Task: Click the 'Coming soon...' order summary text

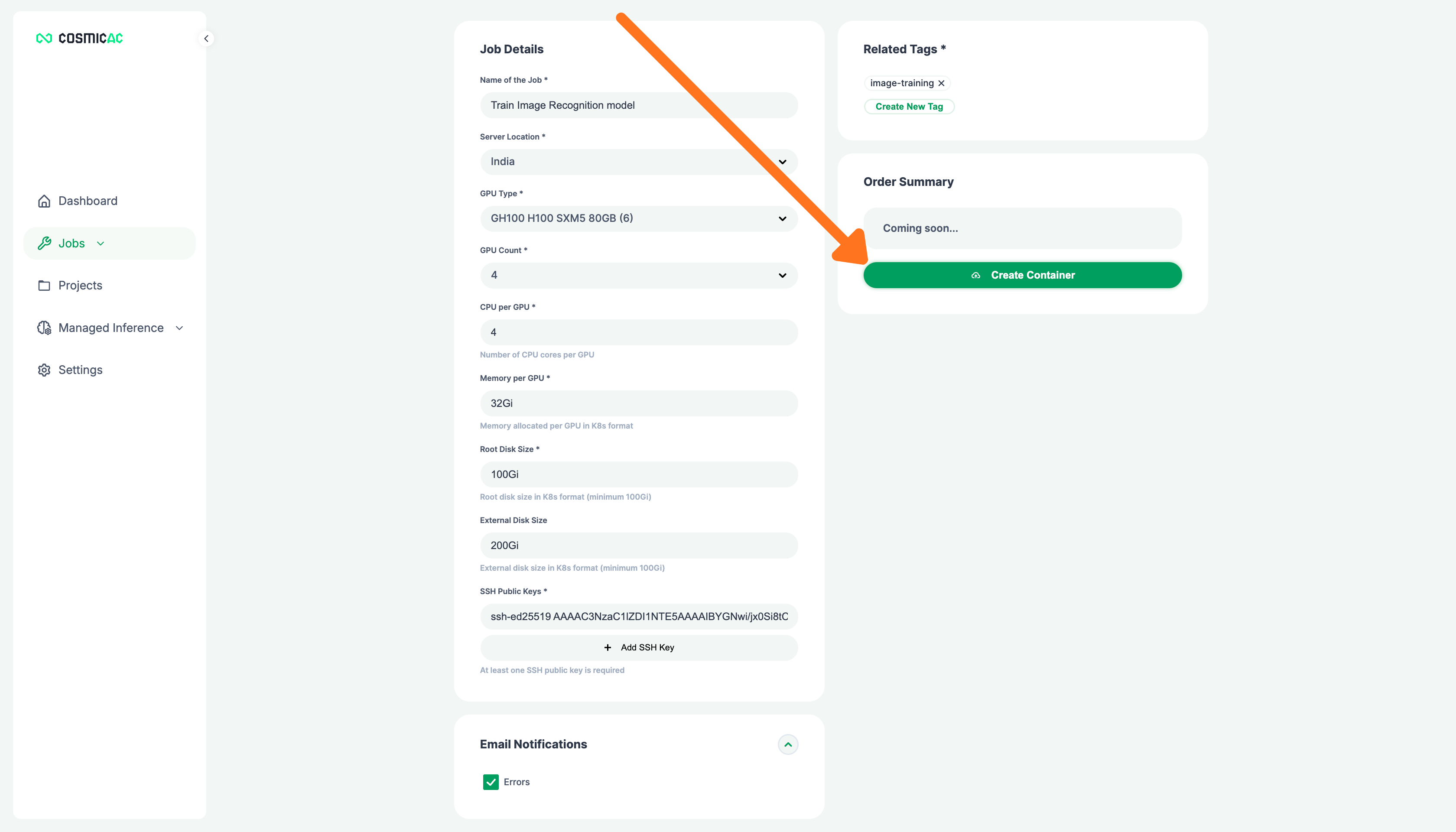Action: click(x=920, y=228)
